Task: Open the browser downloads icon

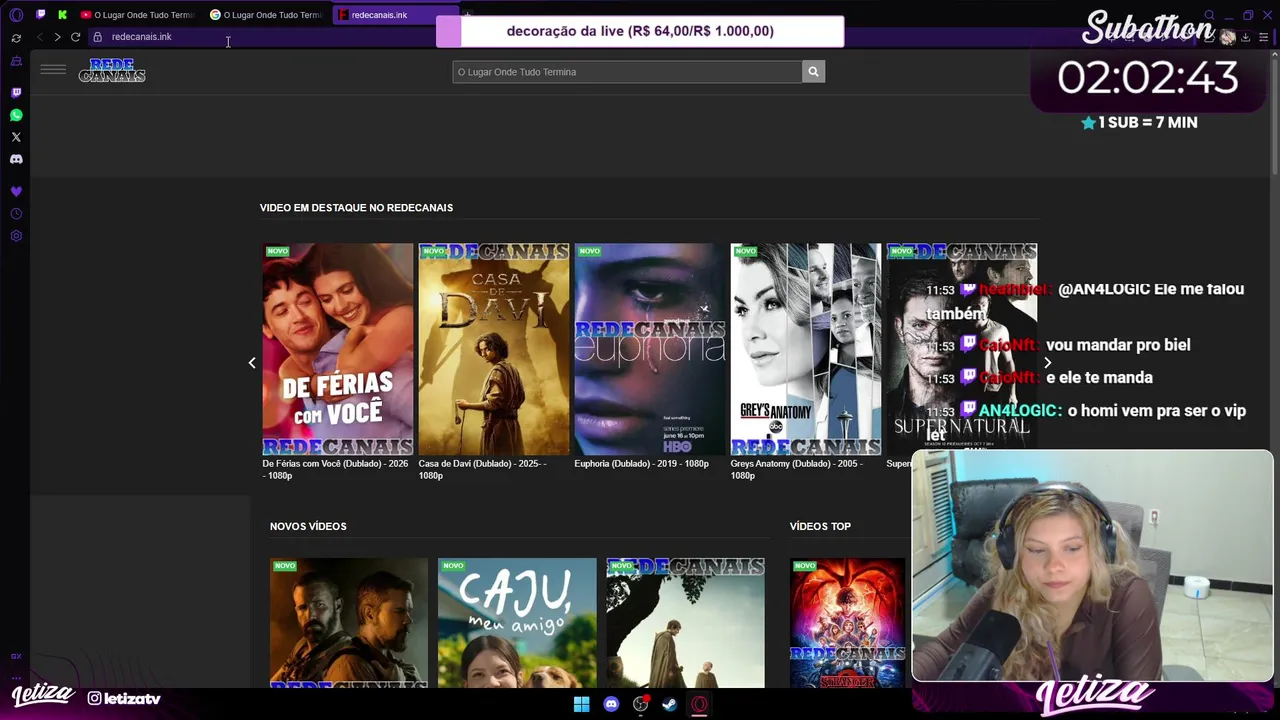Action: point(1245,37)
